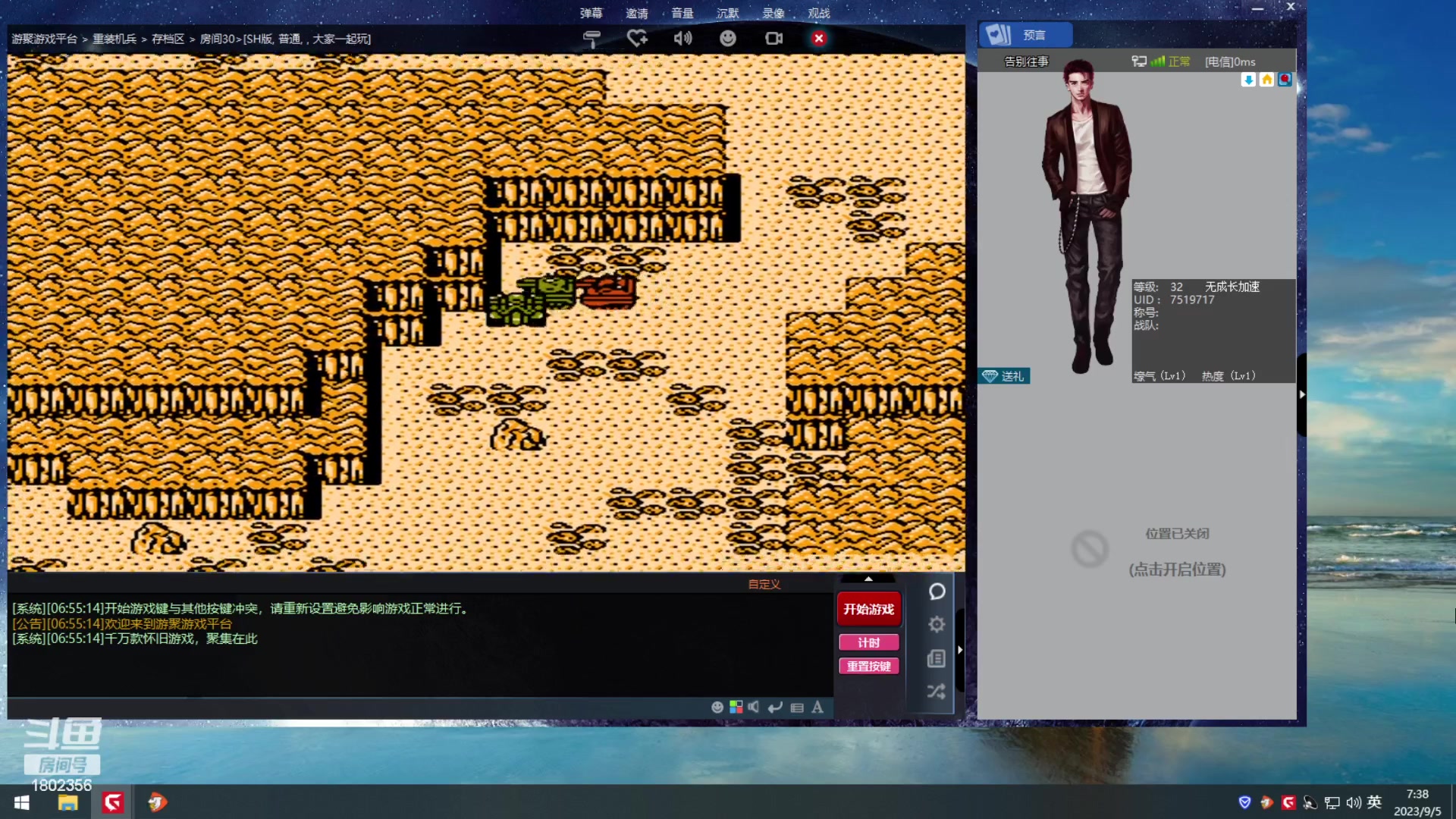
Task: Open File Explorer from taskbar
Action: point(68,802)
